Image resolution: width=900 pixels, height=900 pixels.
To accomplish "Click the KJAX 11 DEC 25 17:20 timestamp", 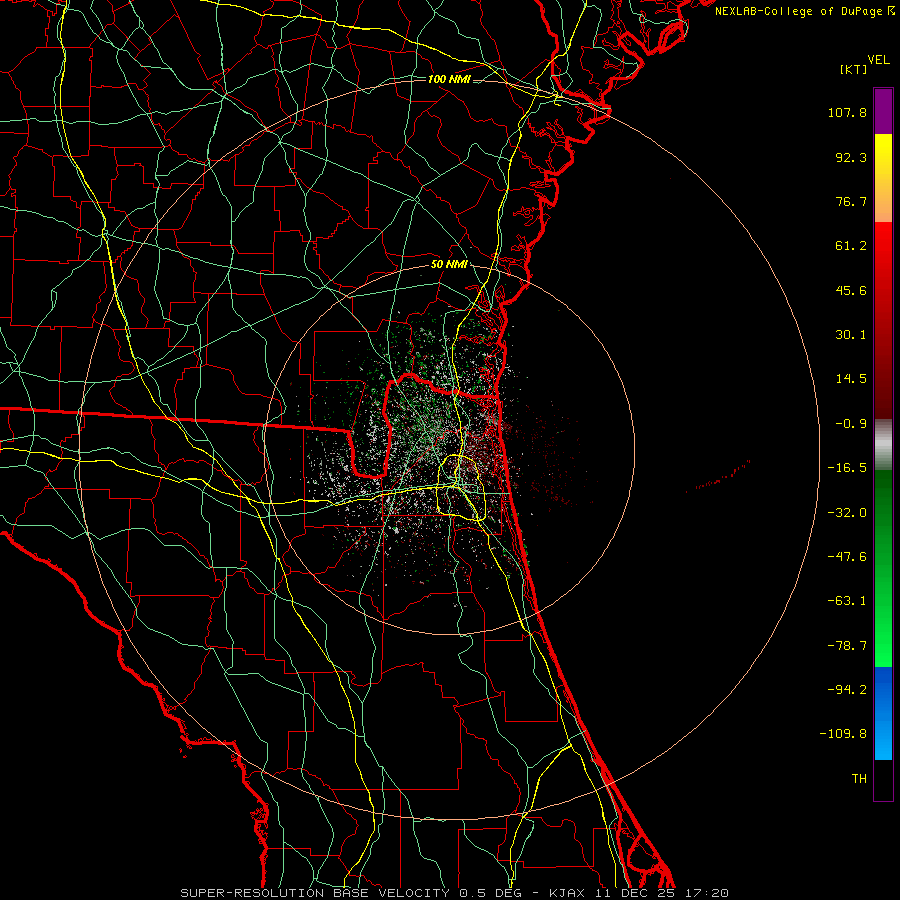I will point(638,893).
